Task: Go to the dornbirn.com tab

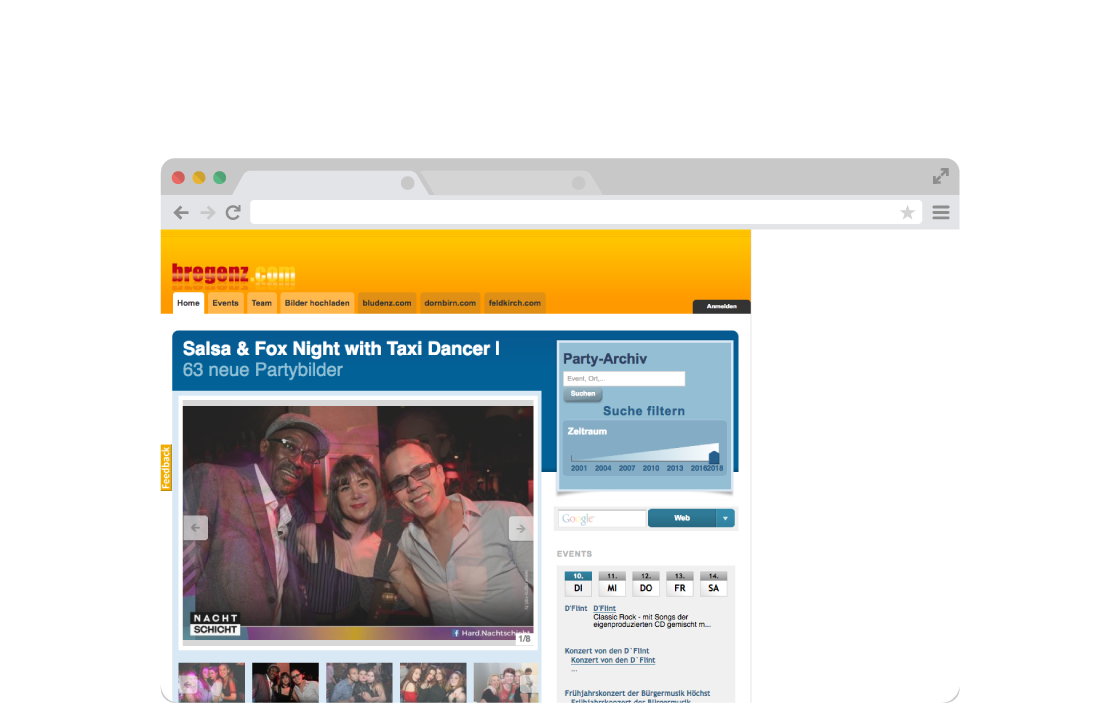Action: (x=450, y=303)
